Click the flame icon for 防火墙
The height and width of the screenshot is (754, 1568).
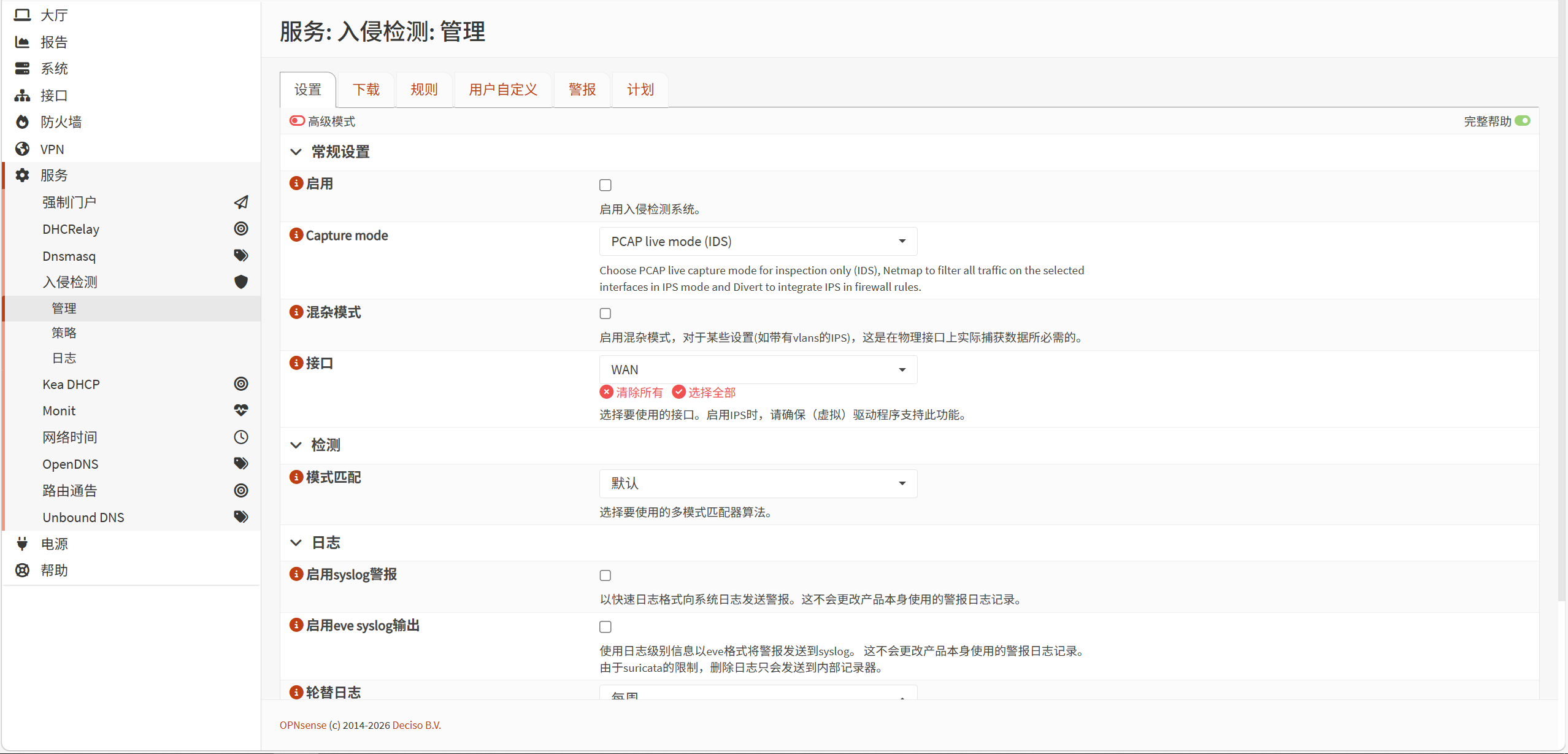(22, 122)
